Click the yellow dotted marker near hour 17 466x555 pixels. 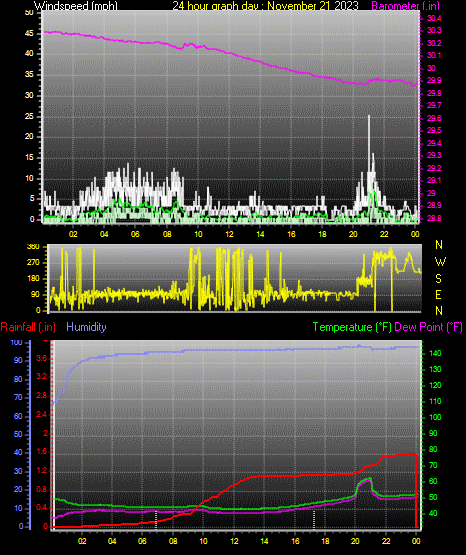(x=313, y=520)
